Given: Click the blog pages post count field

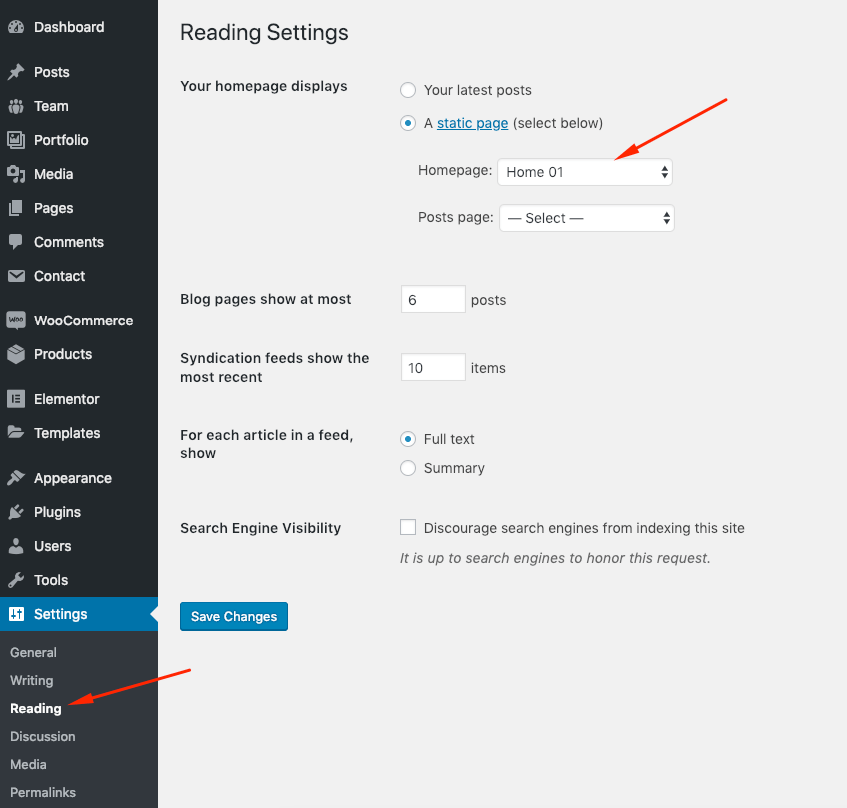Looking at the screenshot, I should [433, 299].
